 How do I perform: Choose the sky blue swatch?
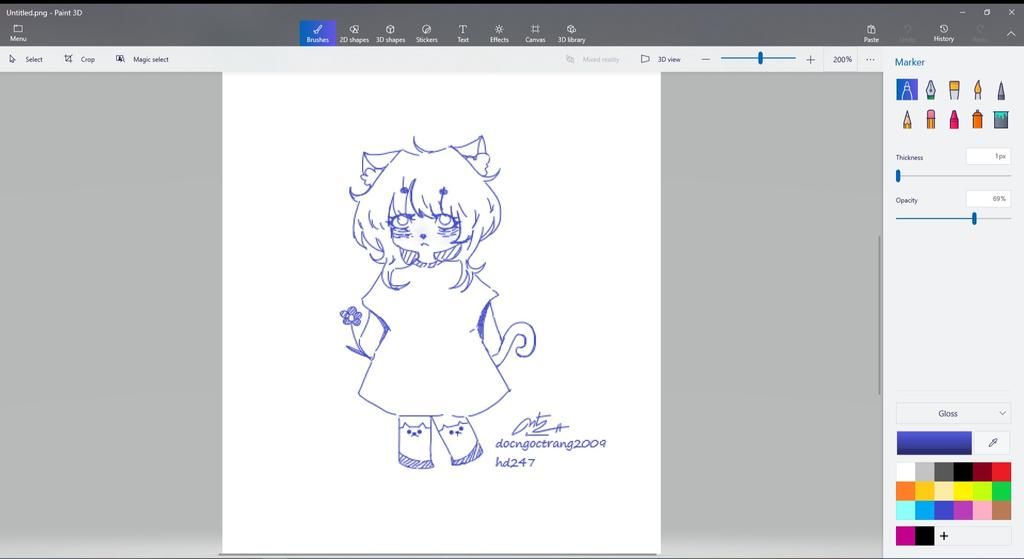(x=925, y=510)
